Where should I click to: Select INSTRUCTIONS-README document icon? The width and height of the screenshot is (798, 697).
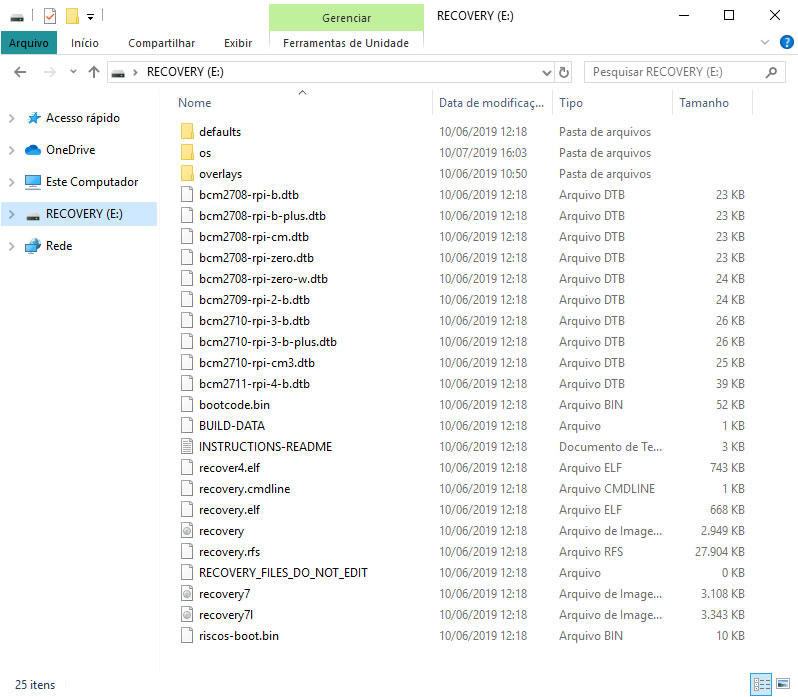187,446
